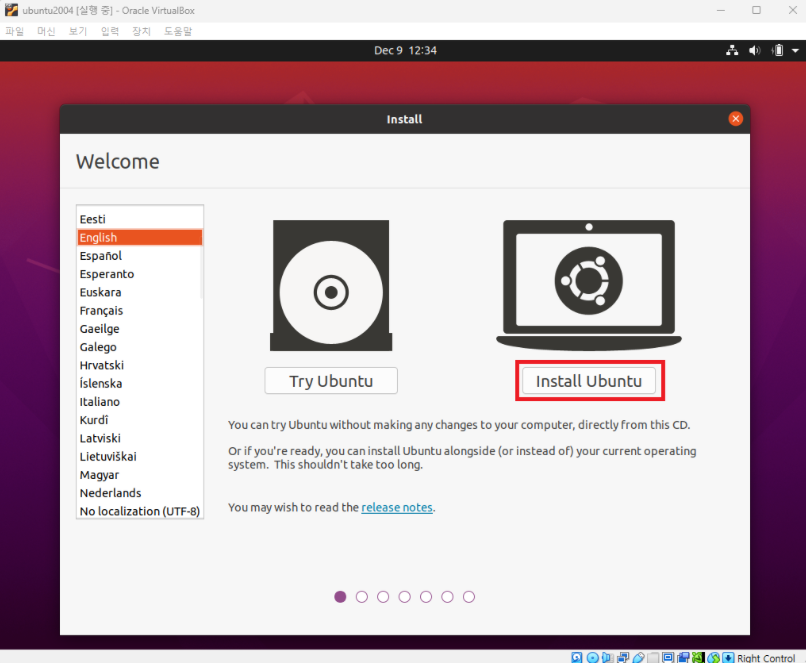Open the 파일 menu
The image size is (806, 663).
(x=15, y=31)
